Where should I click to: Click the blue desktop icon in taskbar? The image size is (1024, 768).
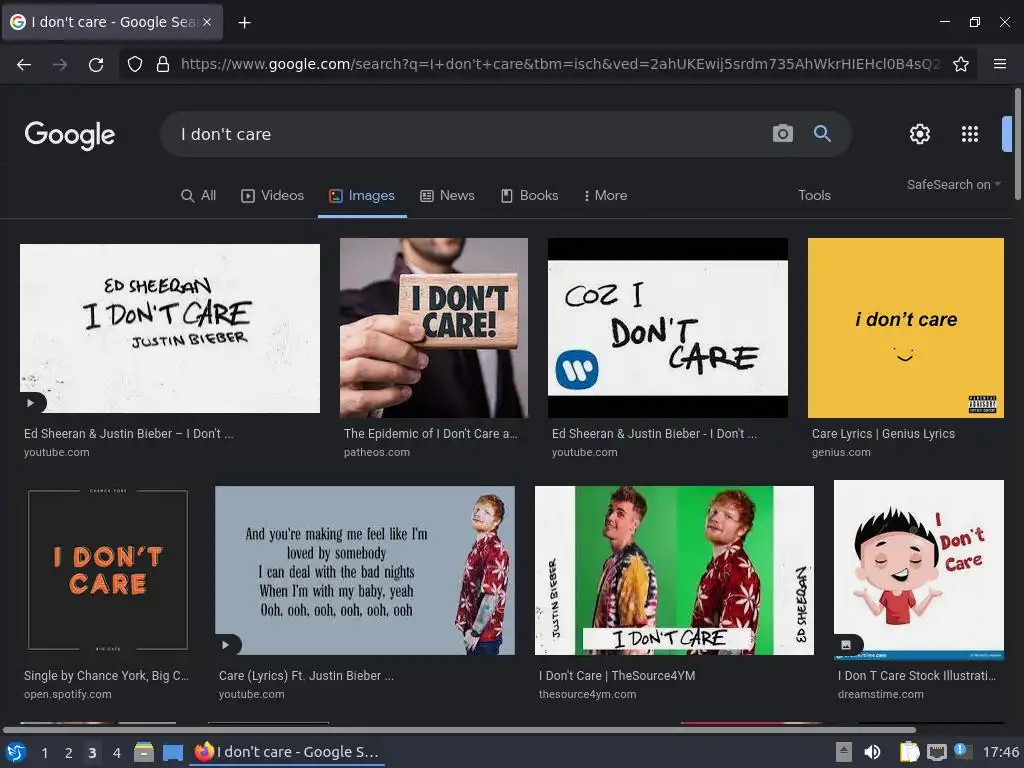(x=172, y=752)
